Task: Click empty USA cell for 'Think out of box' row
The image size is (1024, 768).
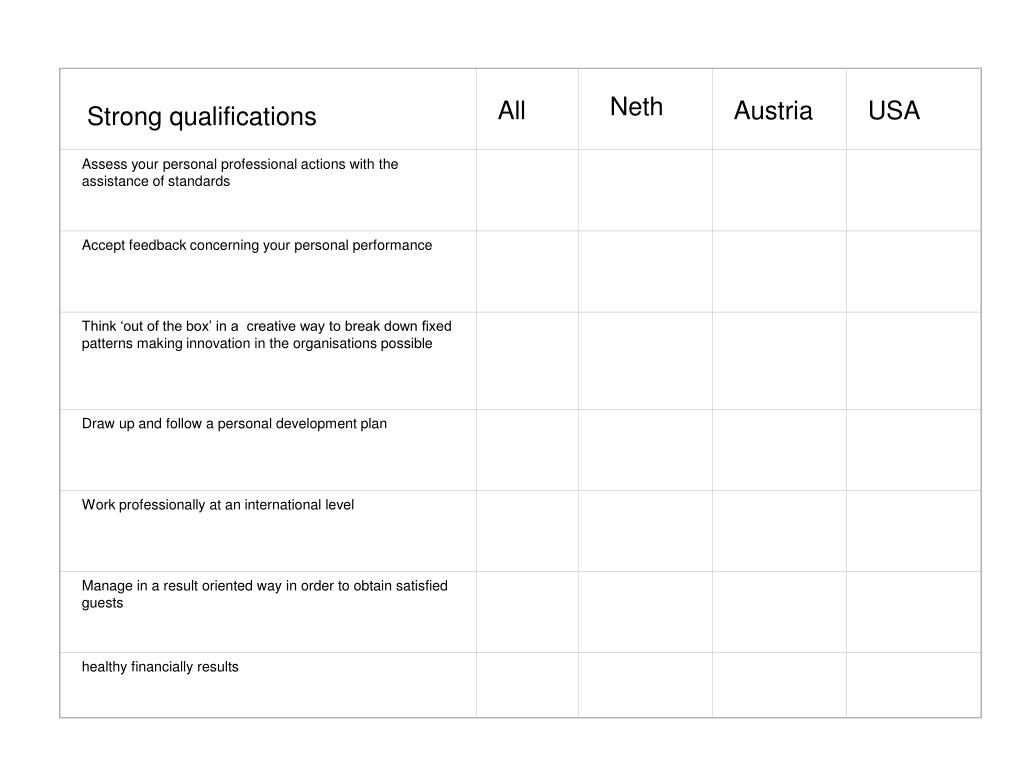Action: tap(914, 360)
